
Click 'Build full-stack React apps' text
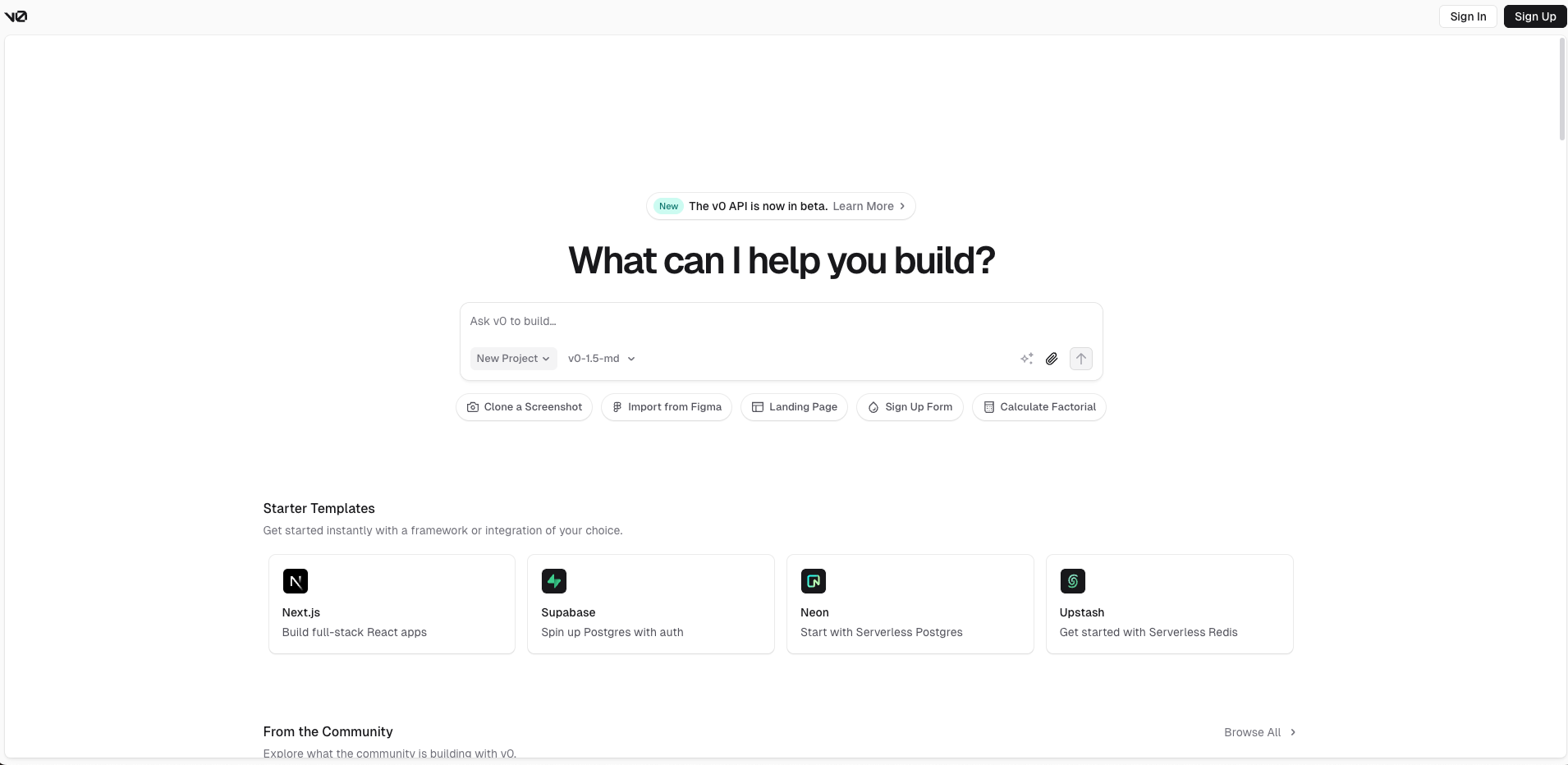355,632
